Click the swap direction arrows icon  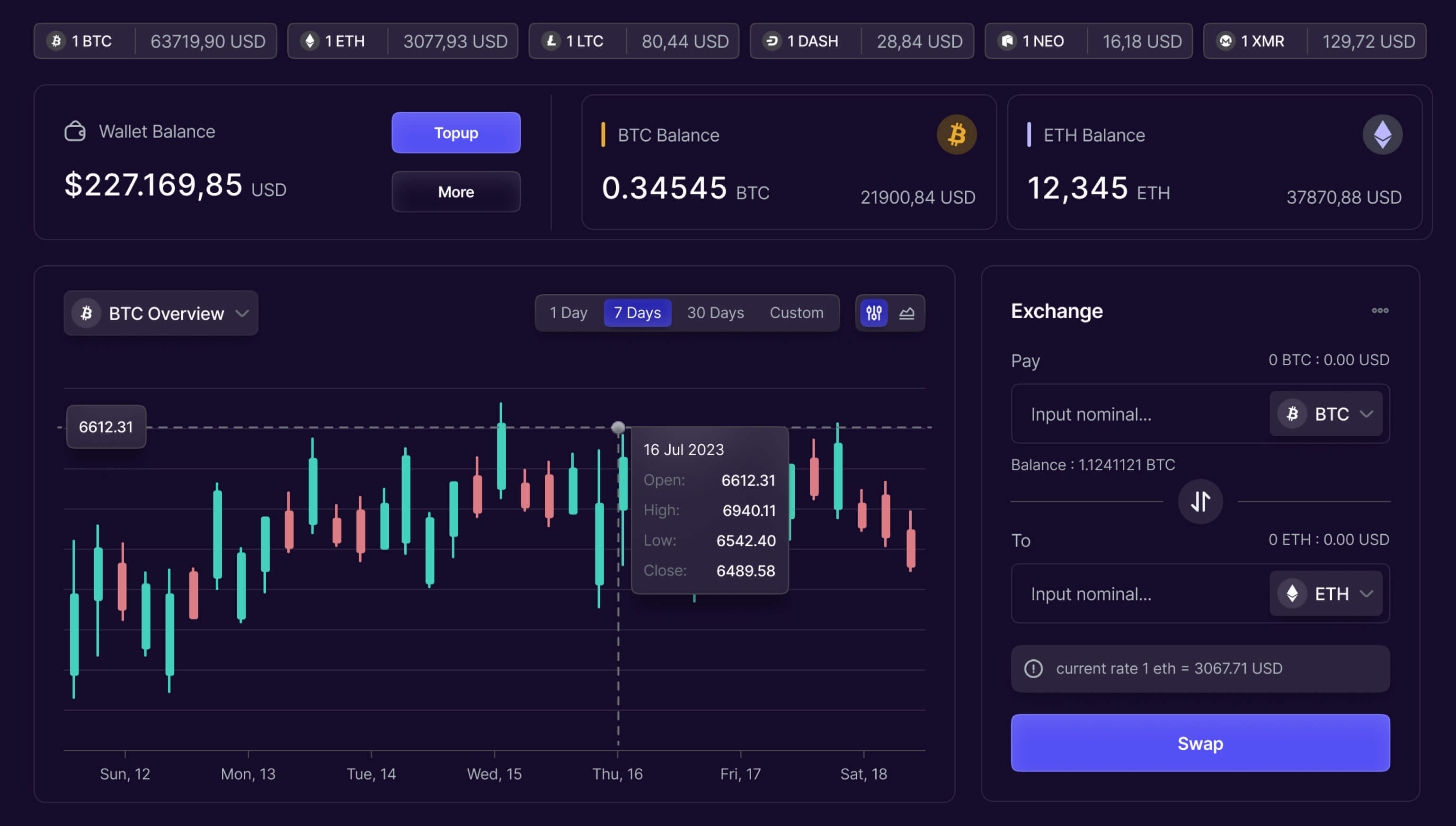coord(1200,502)
